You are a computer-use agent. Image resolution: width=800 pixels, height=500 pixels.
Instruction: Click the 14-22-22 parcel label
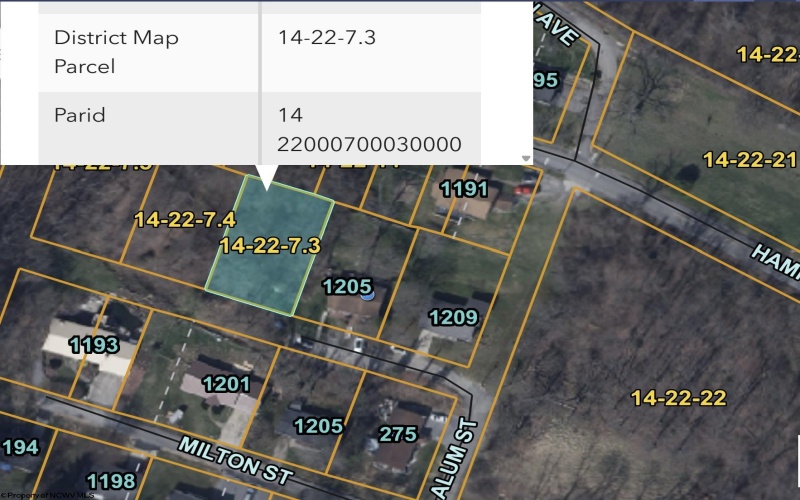pos(679,398)
